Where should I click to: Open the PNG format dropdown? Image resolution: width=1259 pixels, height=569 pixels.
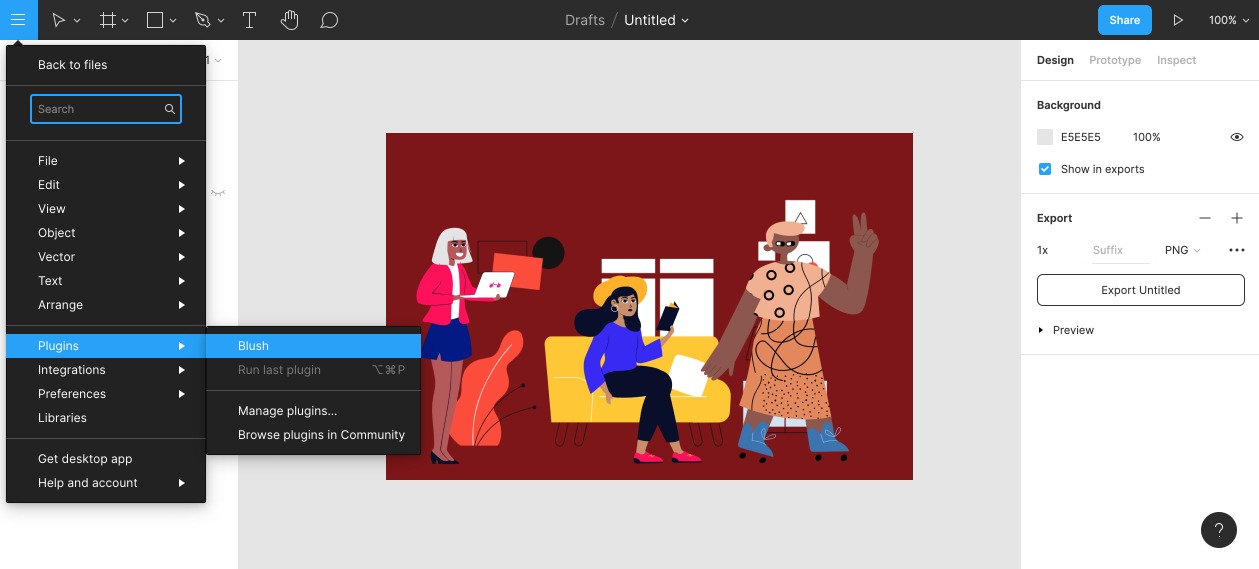(x=1182, y=250)
